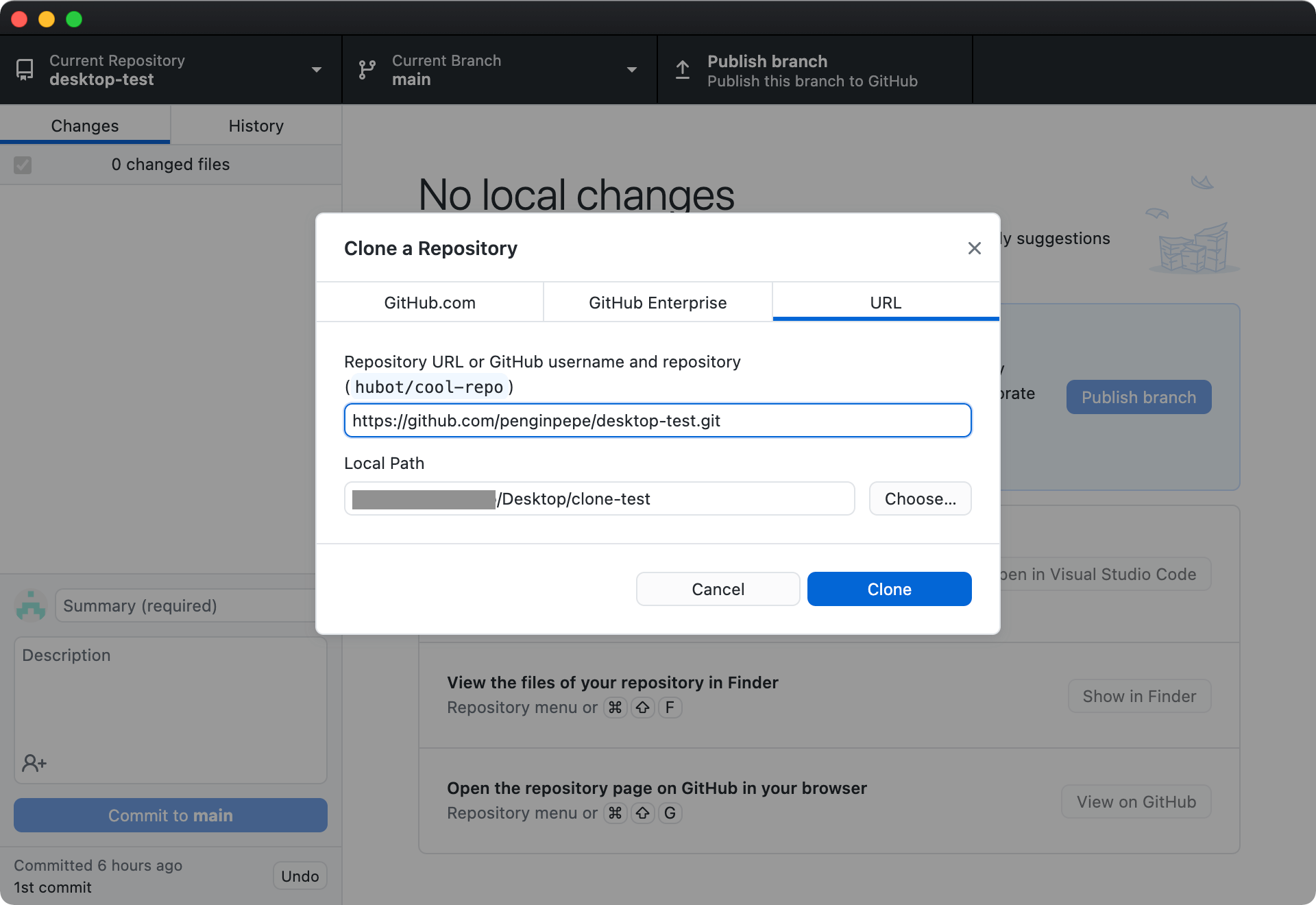Open the History tab
Image resolution: width=1316 pixels, height=905 pixels.
(256, 125)
